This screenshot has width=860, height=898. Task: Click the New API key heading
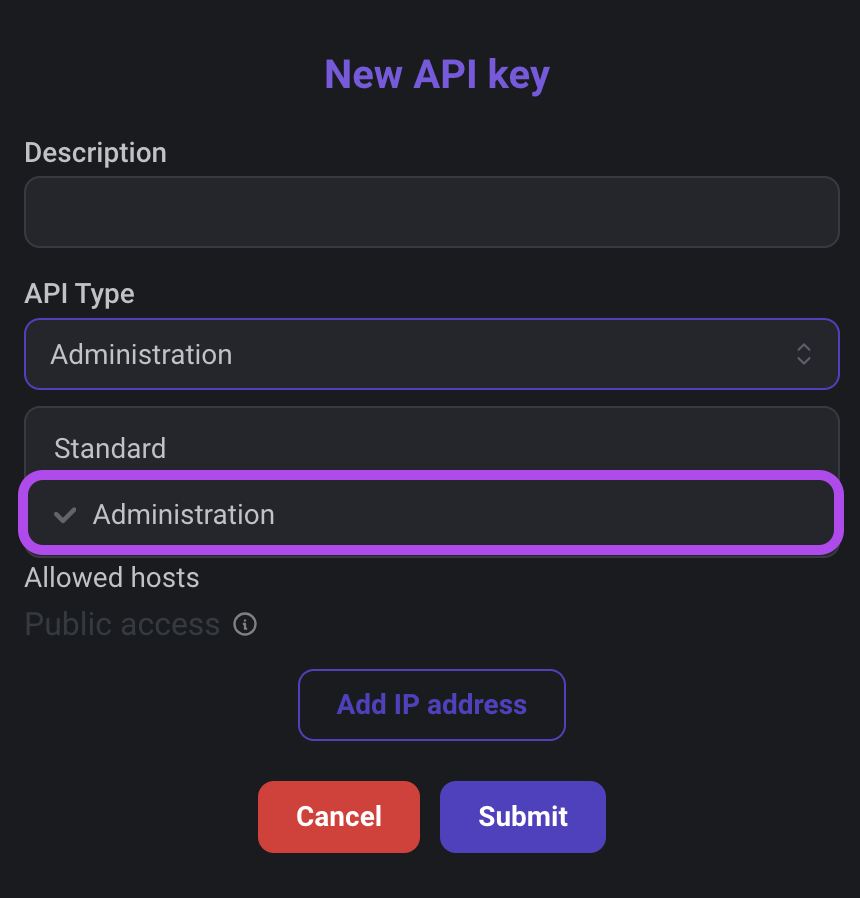(x=437, y=74)
